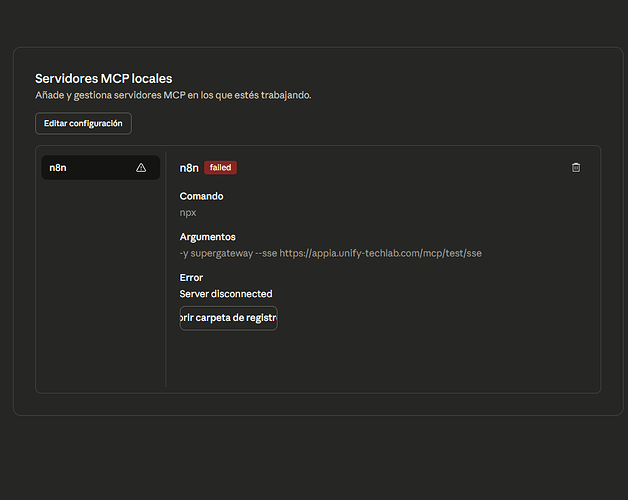The image size is (628, 500).
Task: Click the Comando label
Action: pyautogui.click(x=201, y=196)
